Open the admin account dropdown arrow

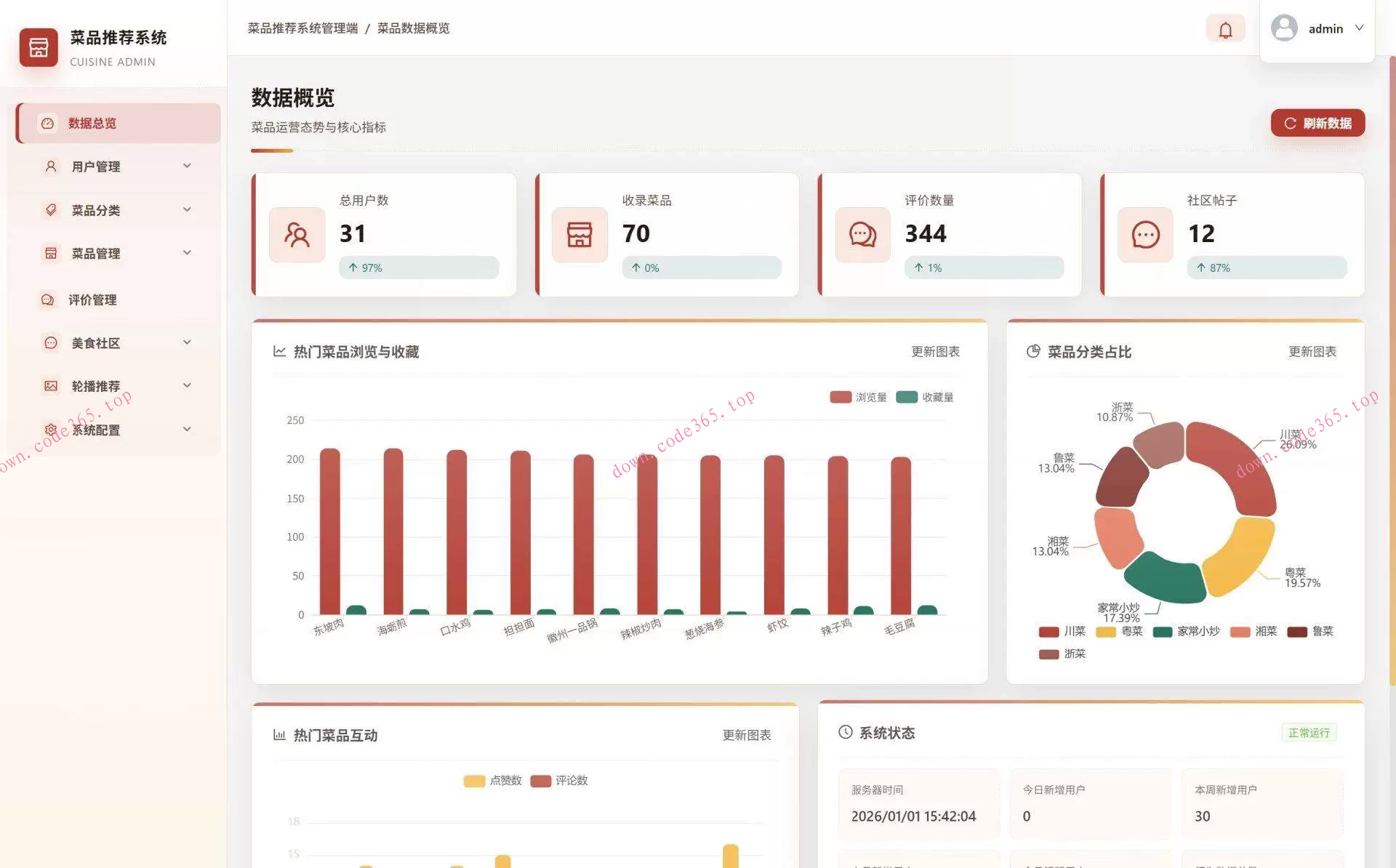pos(1359,28)
